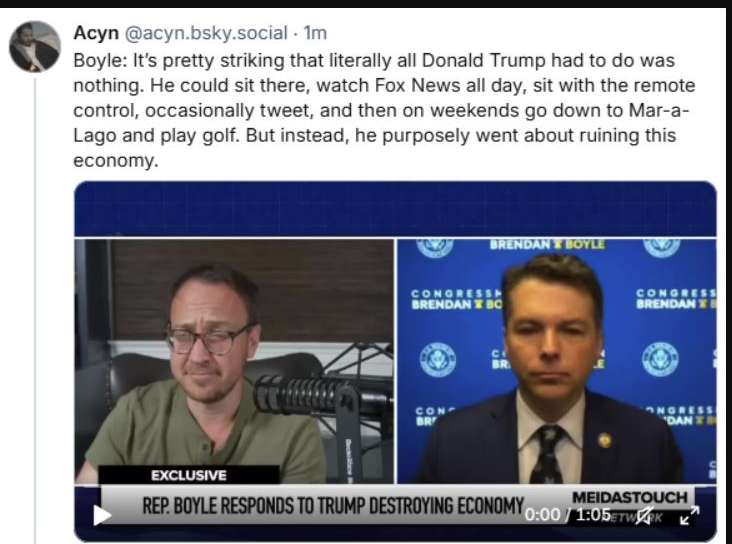Click the 0:00 / 1:05 time display

click(571, 514)
